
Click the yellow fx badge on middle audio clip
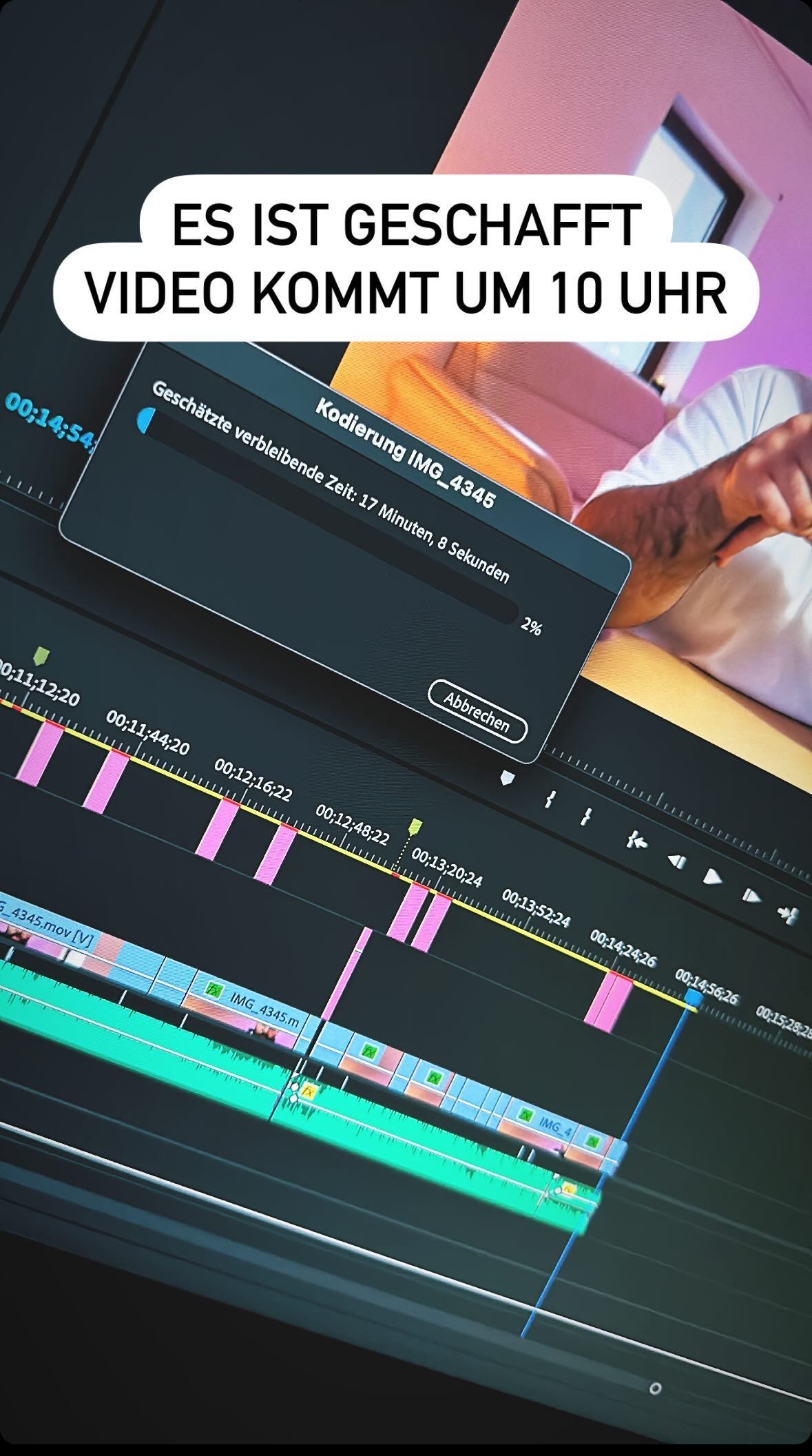[308, 1091]
